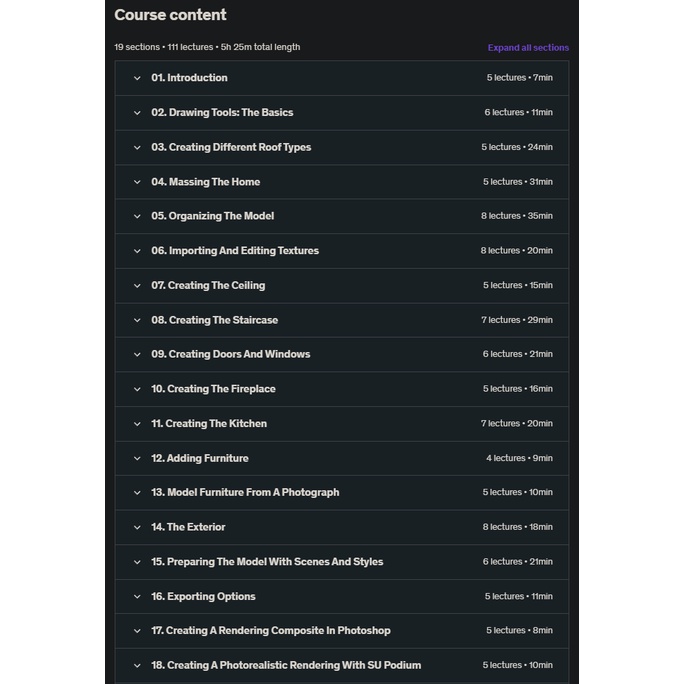Toggle chevron for Creating The Kitchen

click(x=137, y=424)
